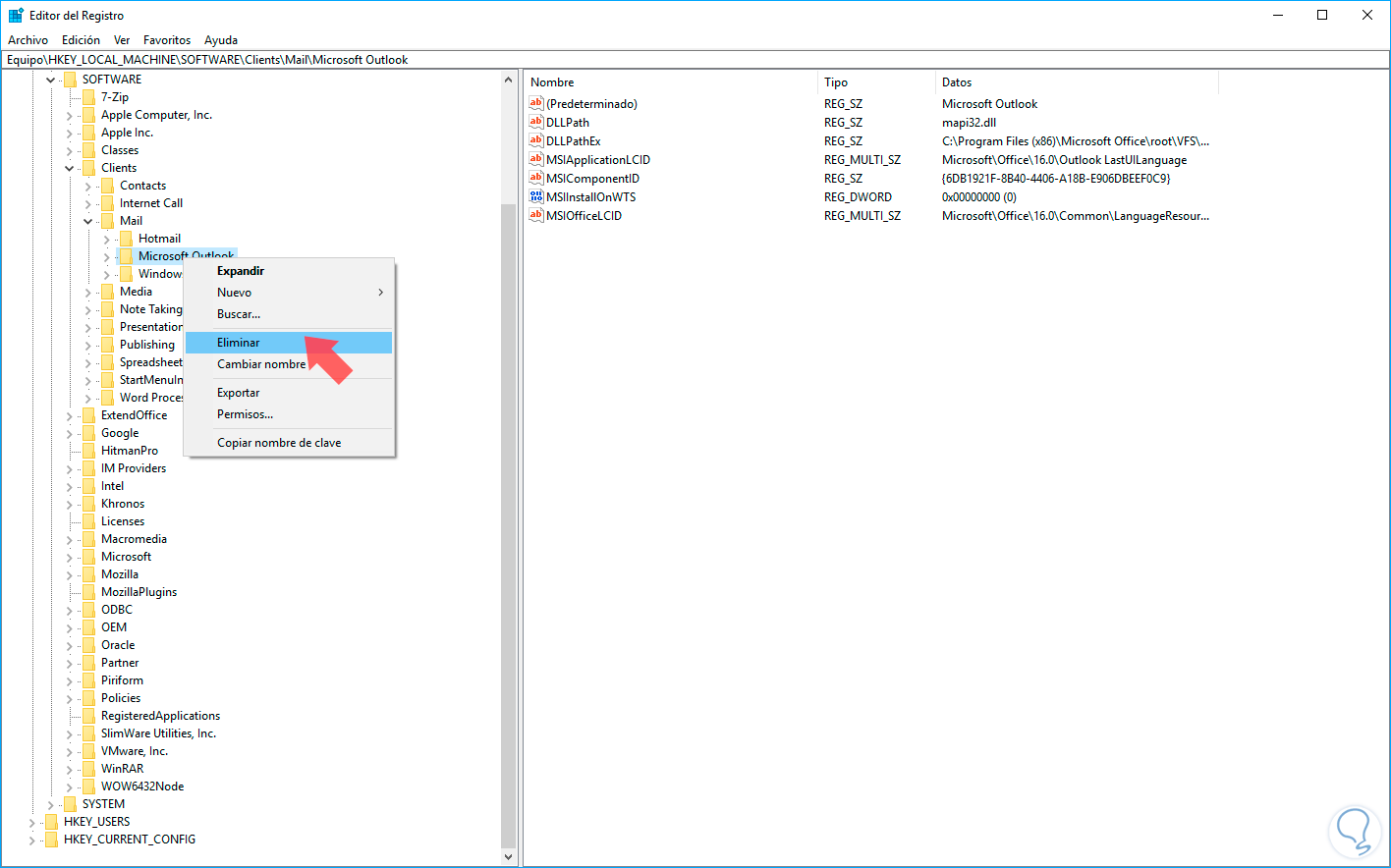Sort values by Tipo column header

click(876, 82)
